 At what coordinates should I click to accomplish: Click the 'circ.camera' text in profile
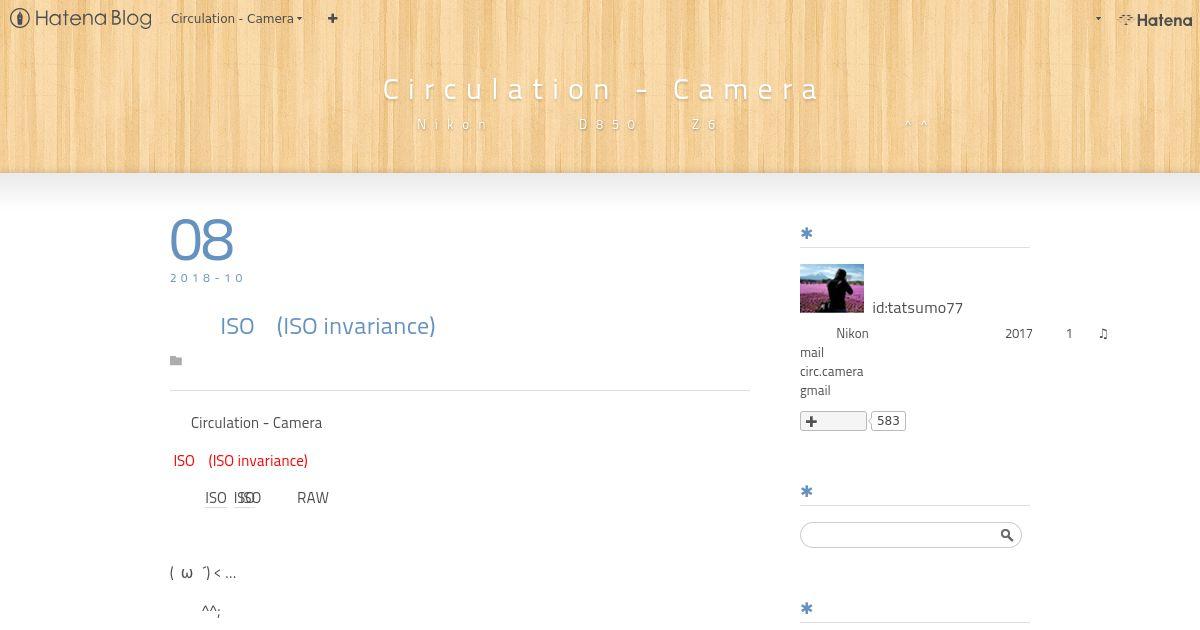coord(831,371)
